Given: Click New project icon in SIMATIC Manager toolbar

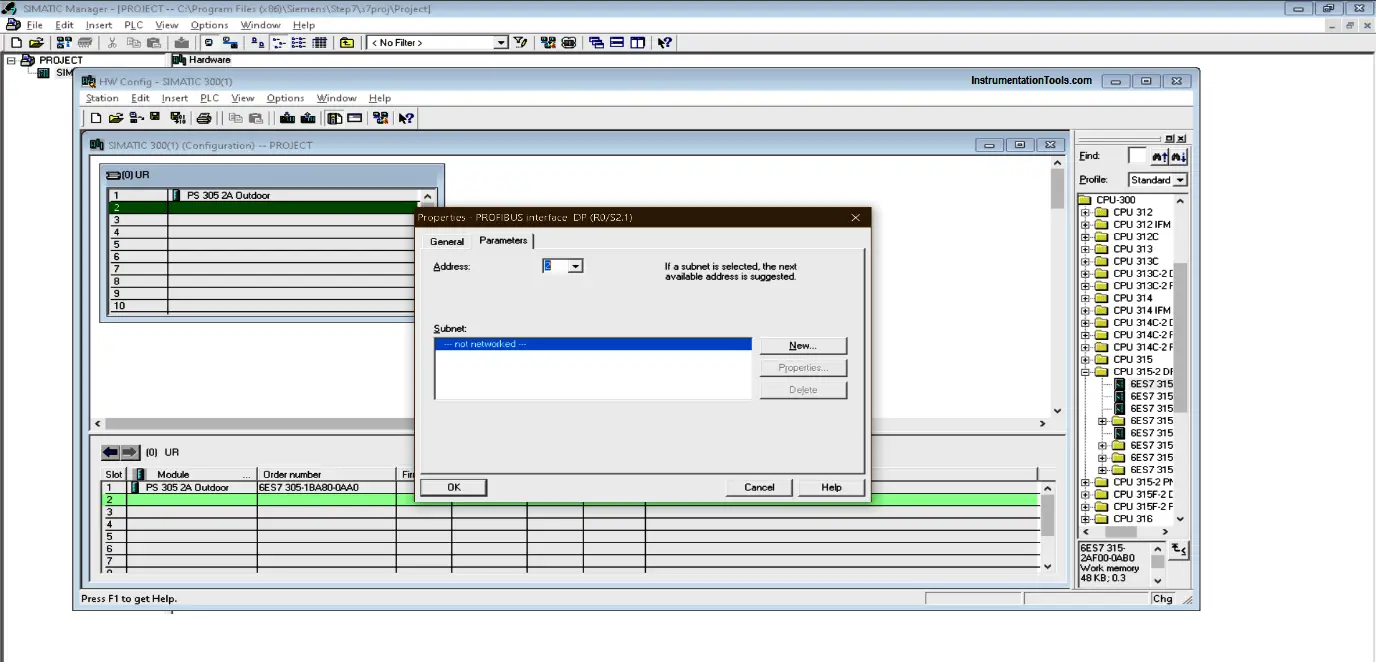Looking at the screenshot, I should click(x=16, y=43).
